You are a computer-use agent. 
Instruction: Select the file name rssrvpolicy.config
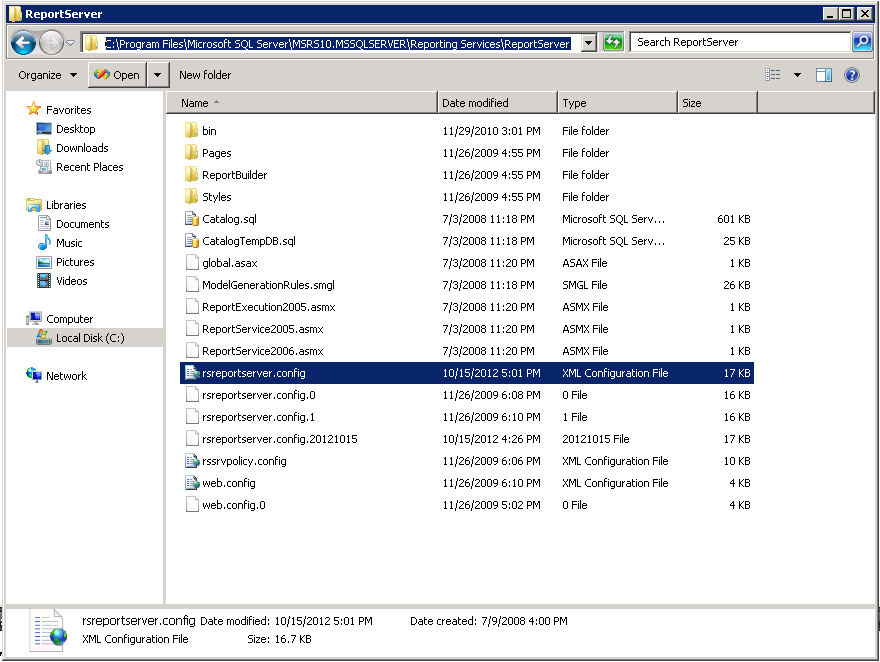[244, 461]
